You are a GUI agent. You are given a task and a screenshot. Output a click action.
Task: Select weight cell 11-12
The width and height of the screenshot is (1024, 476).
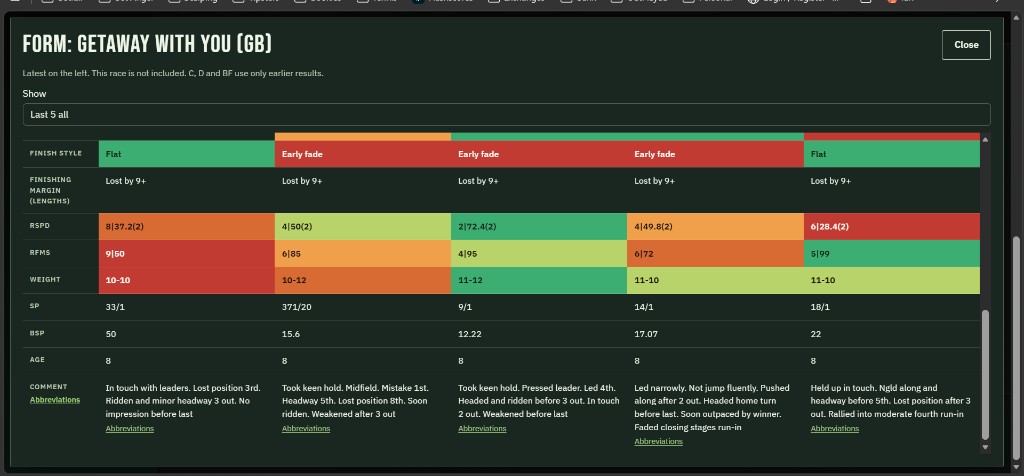click(539, 280)
